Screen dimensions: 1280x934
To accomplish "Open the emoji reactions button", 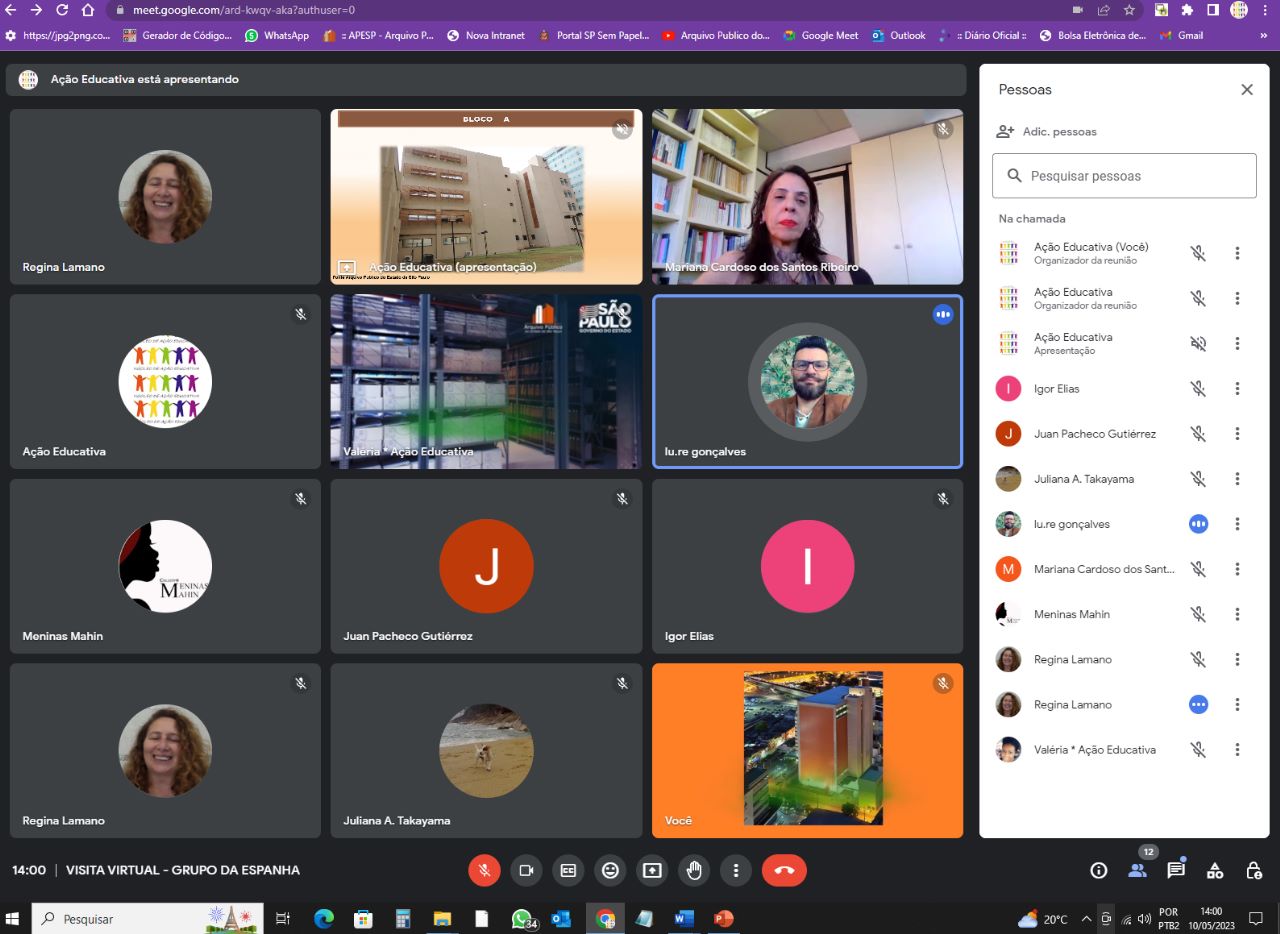I will coord(610,870).
